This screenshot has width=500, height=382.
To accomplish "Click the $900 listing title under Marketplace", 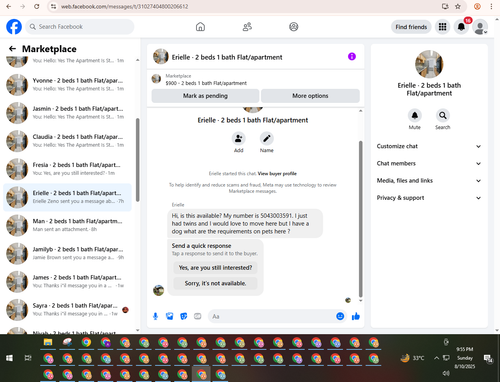I will coord(206,83).
